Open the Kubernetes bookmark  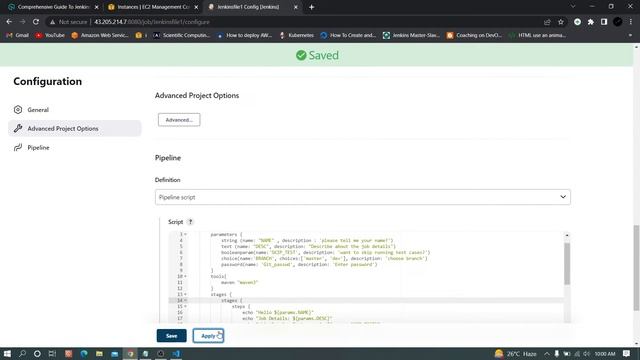click(x=297, y=35)
